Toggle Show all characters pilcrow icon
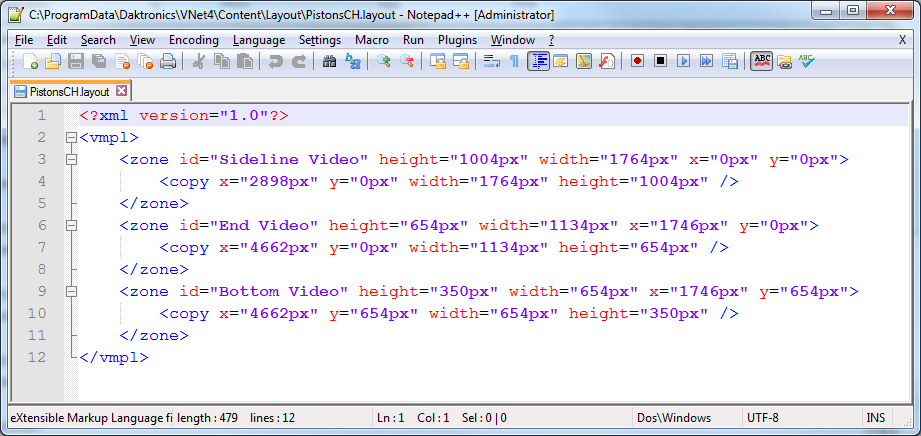The height and width of the screenshot is (436, 921). click(514, 62)
